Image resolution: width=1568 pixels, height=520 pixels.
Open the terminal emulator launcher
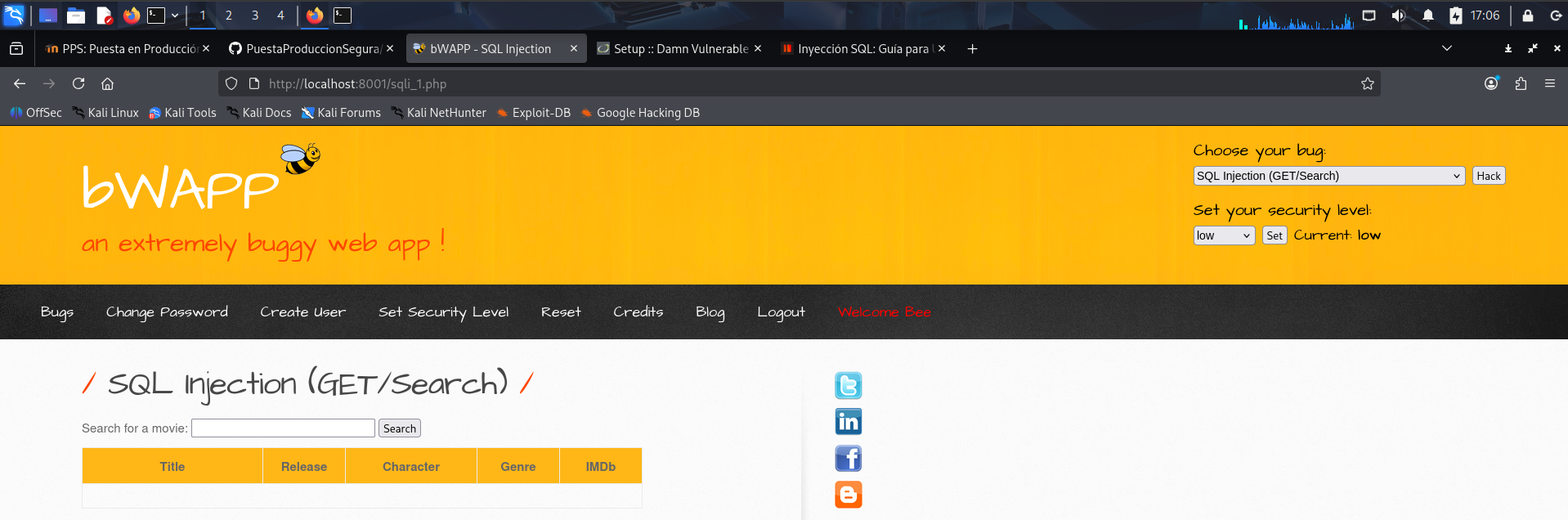155,15
